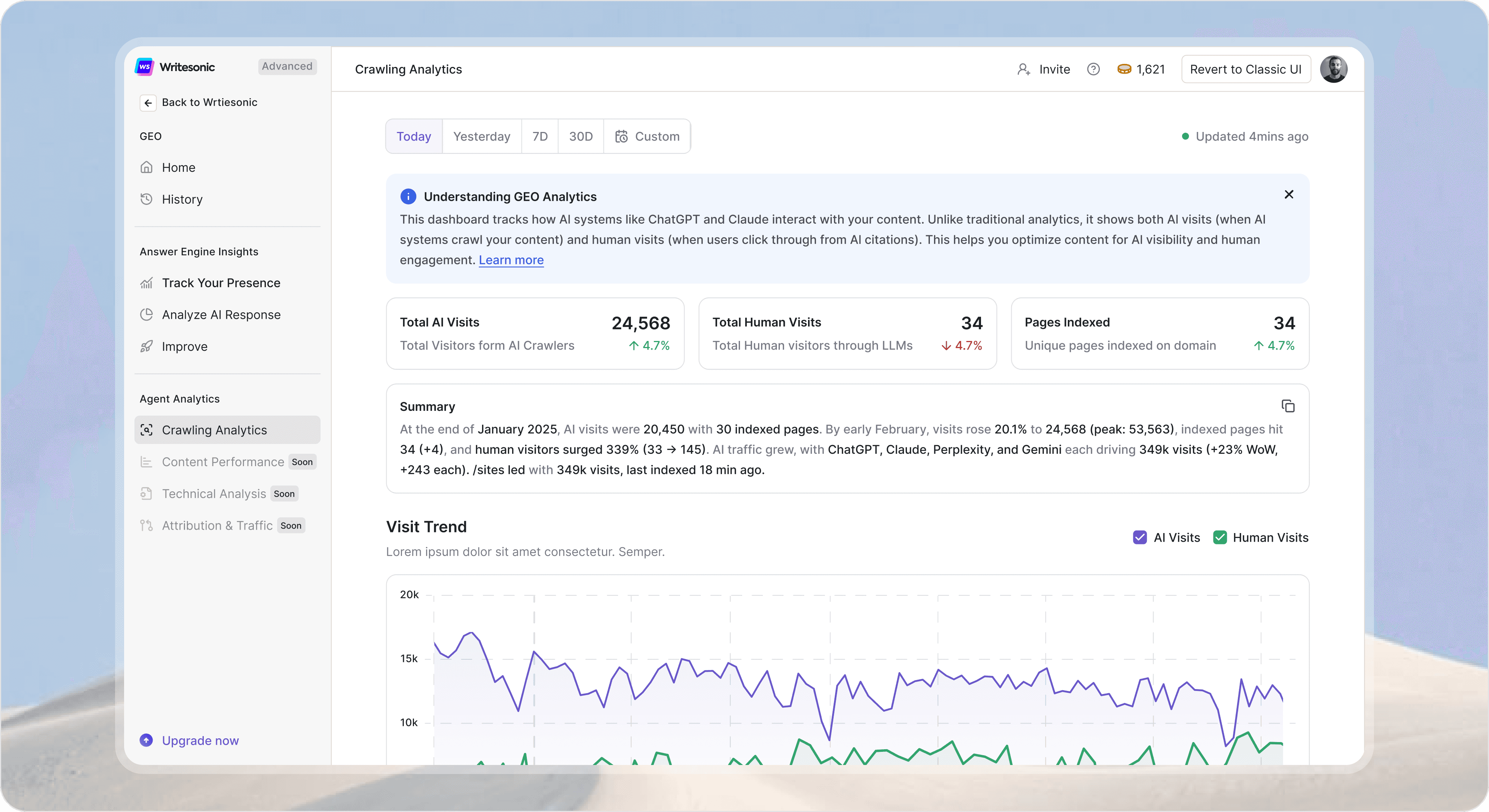This screenshot has height=812, width=1489.
Task: Click Revert to Classic UI button
Action: click(1246, 69)
